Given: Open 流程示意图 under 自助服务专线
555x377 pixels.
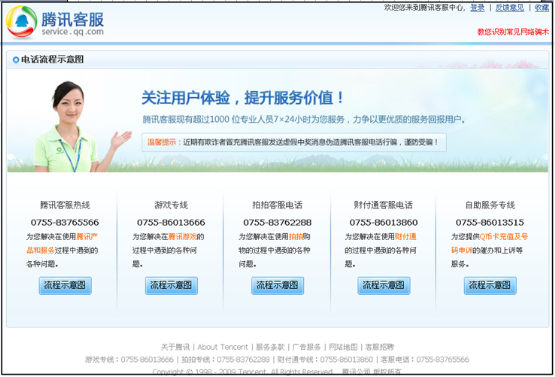Looking at the screenshot, I should [x=490, y=285].
